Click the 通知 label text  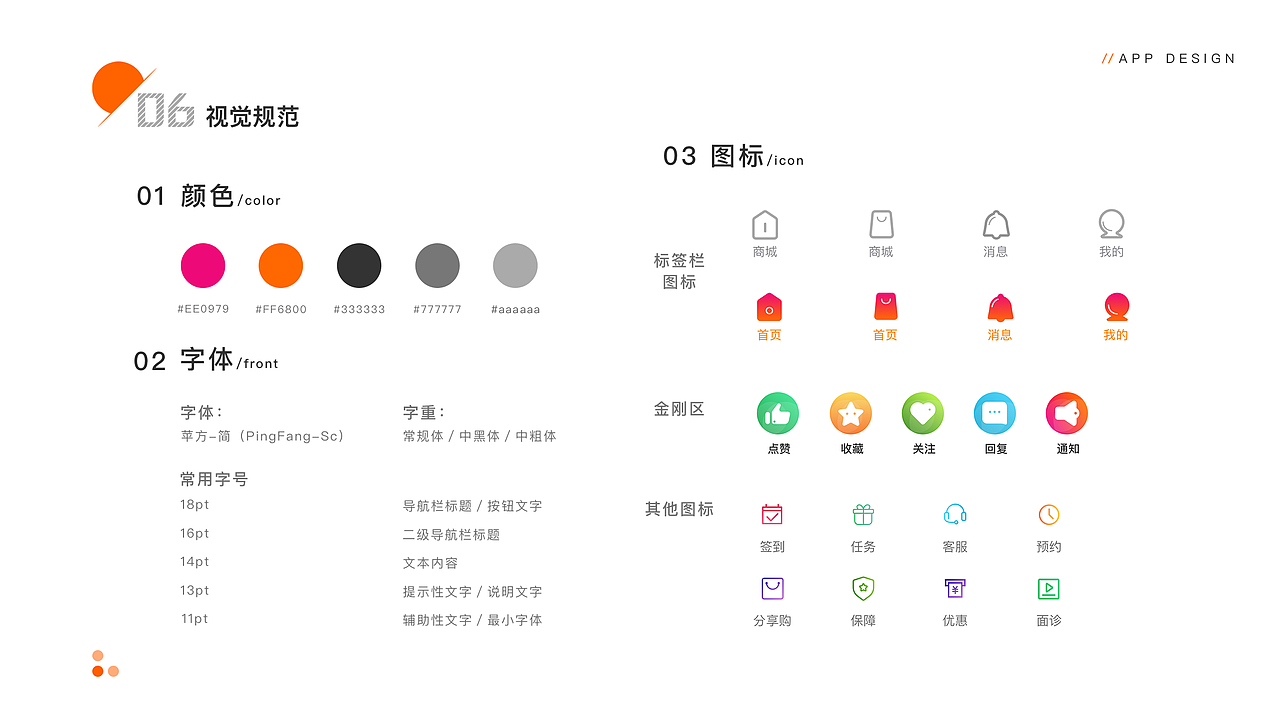point(1068,449)
